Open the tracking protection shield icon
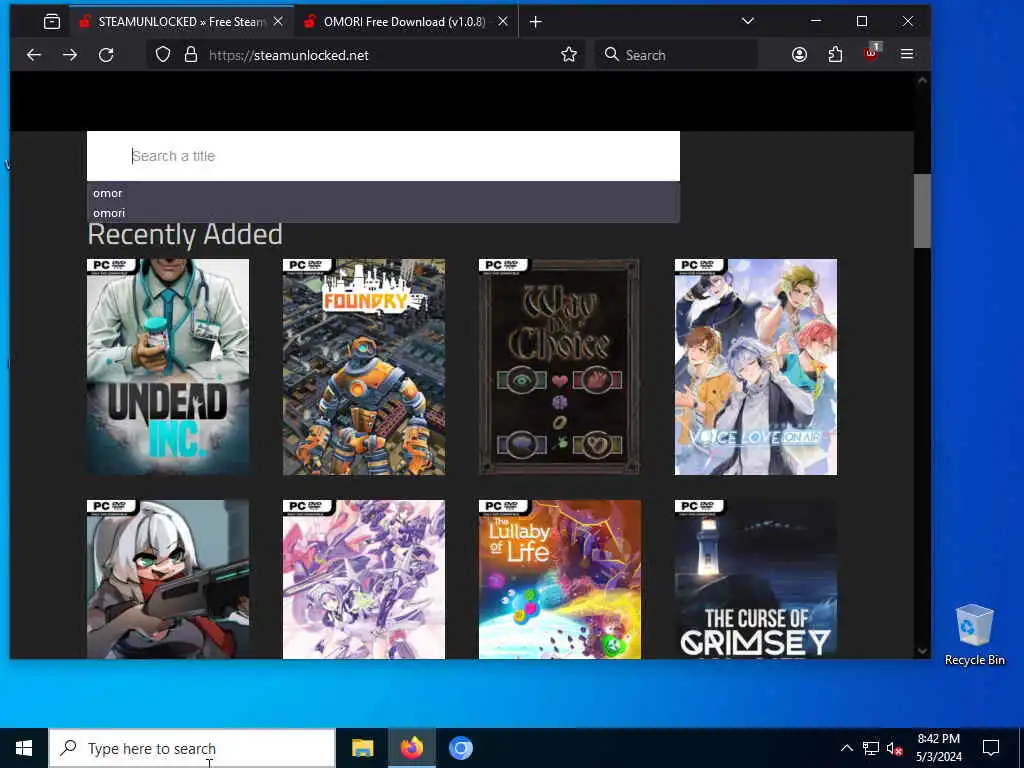The image size is (1024, 768). tap(163, 55)
